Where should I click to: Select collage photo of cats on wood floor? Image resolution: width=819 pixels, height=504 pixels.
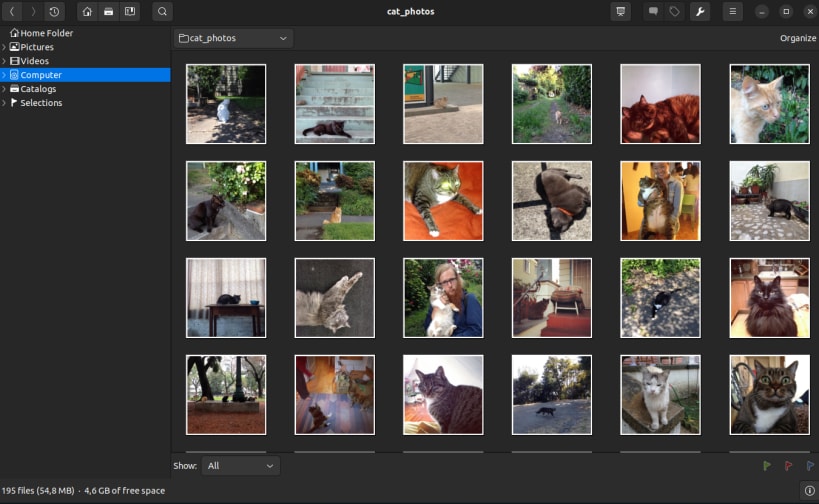pyautogui.click(x=334, y=395)
